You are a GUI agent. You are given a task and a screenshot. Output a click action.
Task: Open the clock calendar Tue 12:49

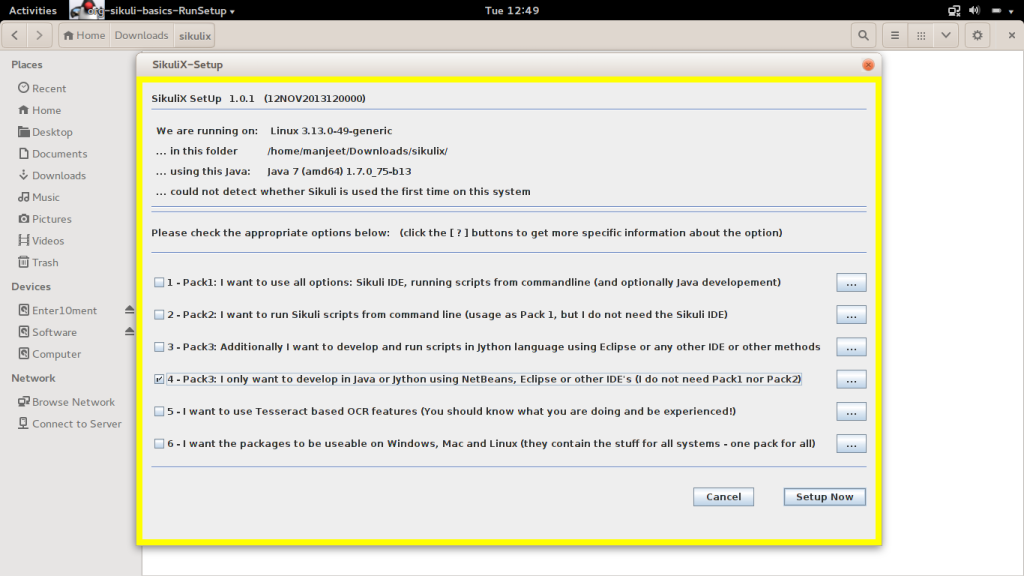[x=512, y=10]
